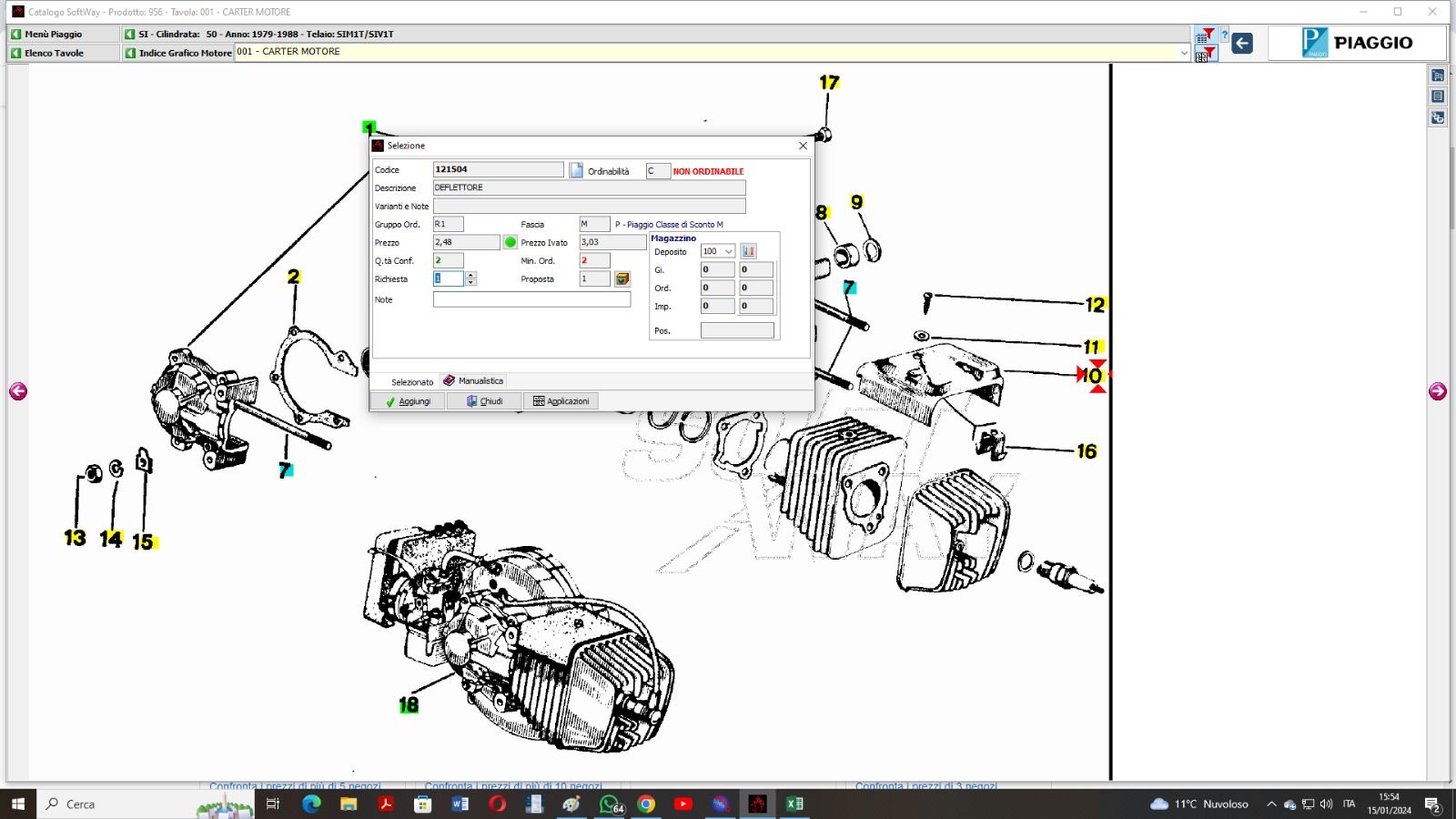
Task: Click the box icon next to Proposta
Action: coord(622,278)
